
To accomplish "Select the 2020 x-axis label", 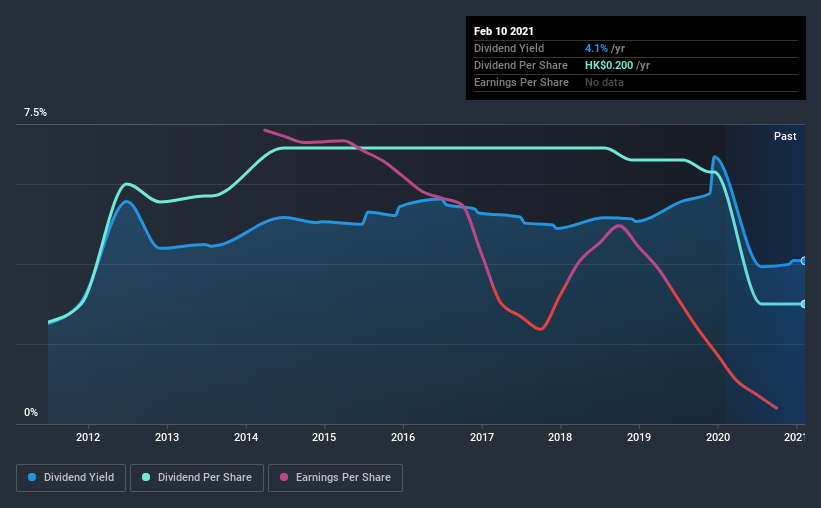I will (718, 437).
